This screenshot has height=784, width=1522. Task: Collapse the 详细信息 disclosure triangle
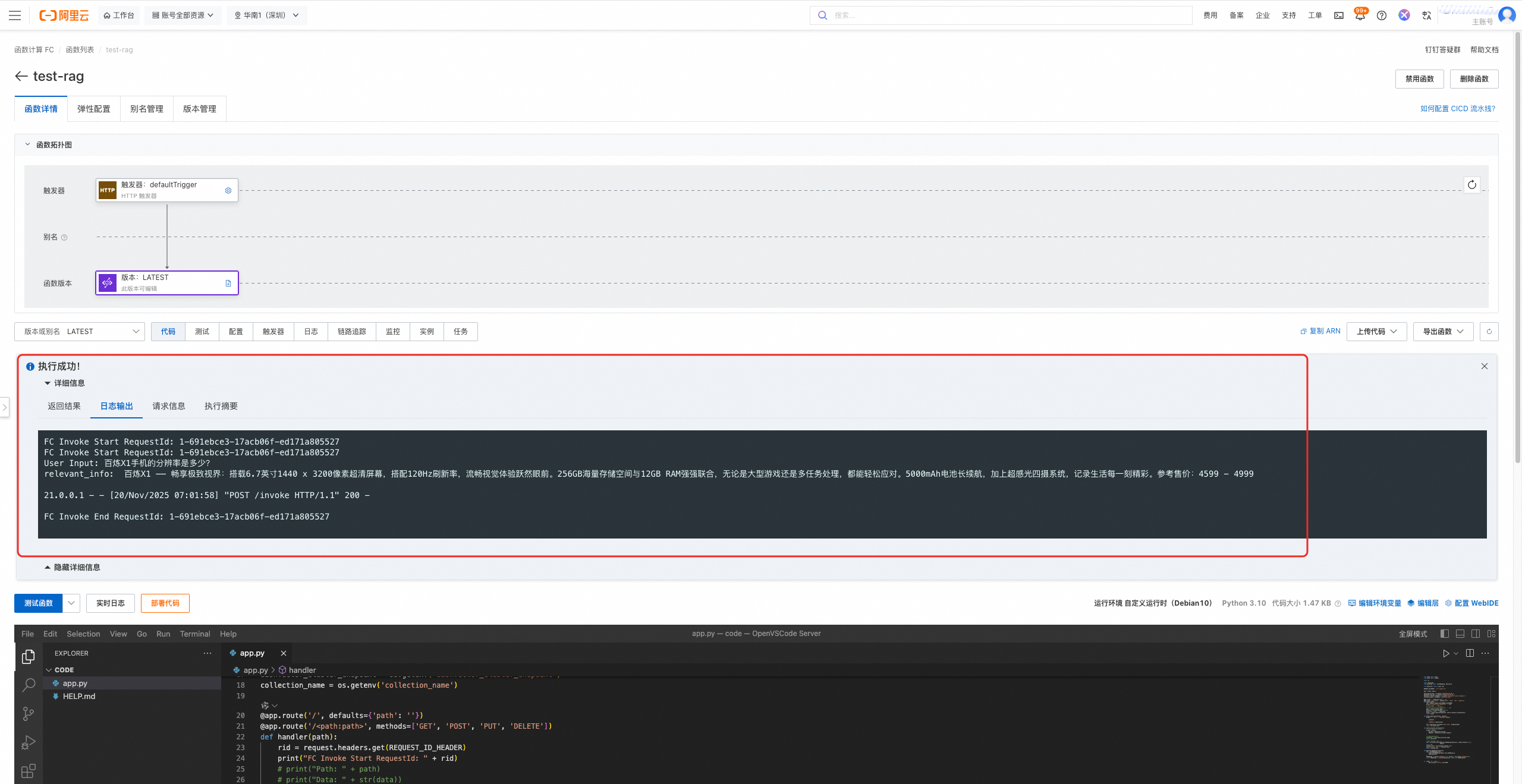coord(48,383)
